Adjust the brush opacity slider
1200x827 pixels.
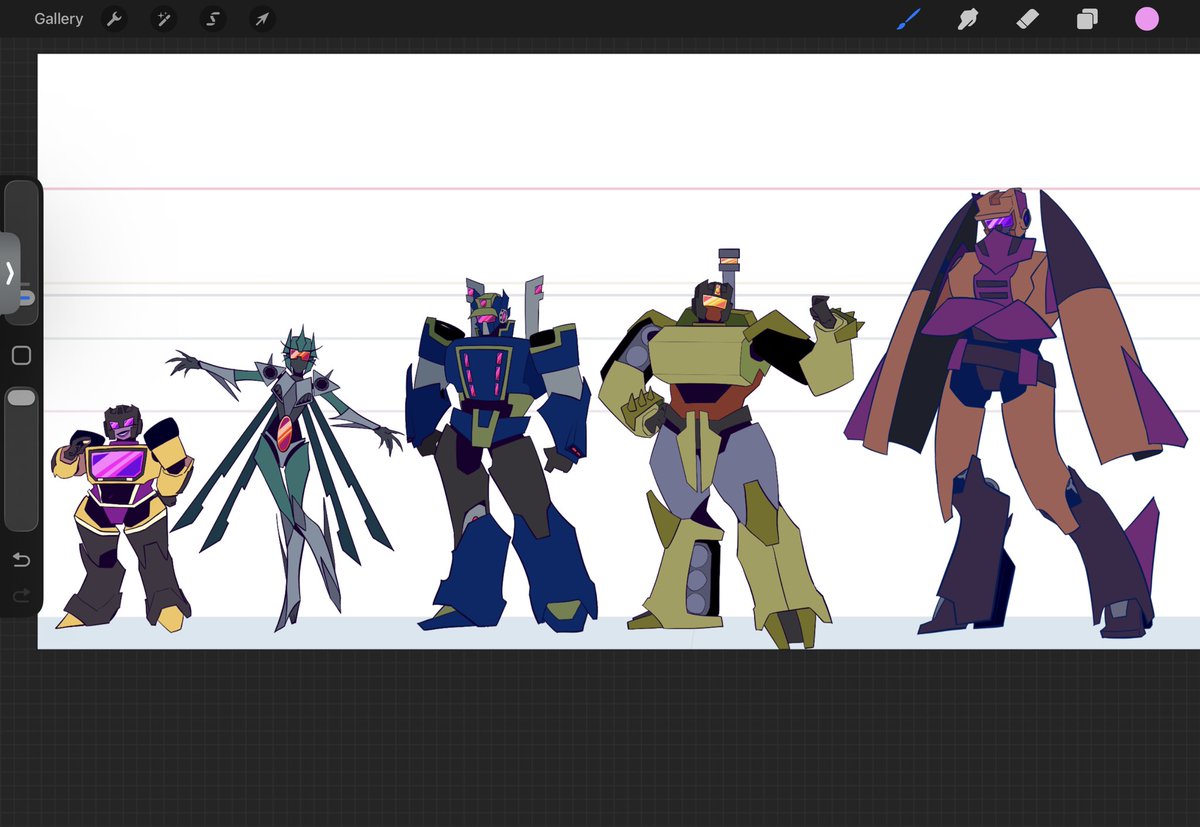(21, 458)
